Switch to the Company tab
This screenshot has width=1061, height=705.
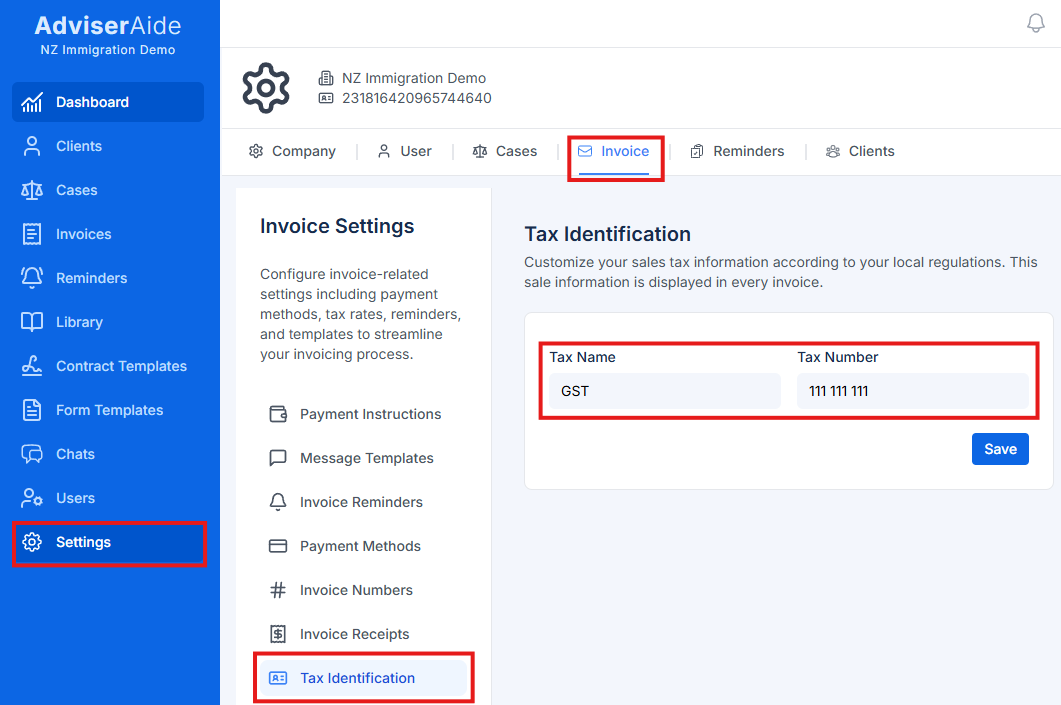click(x=293, y=151)
